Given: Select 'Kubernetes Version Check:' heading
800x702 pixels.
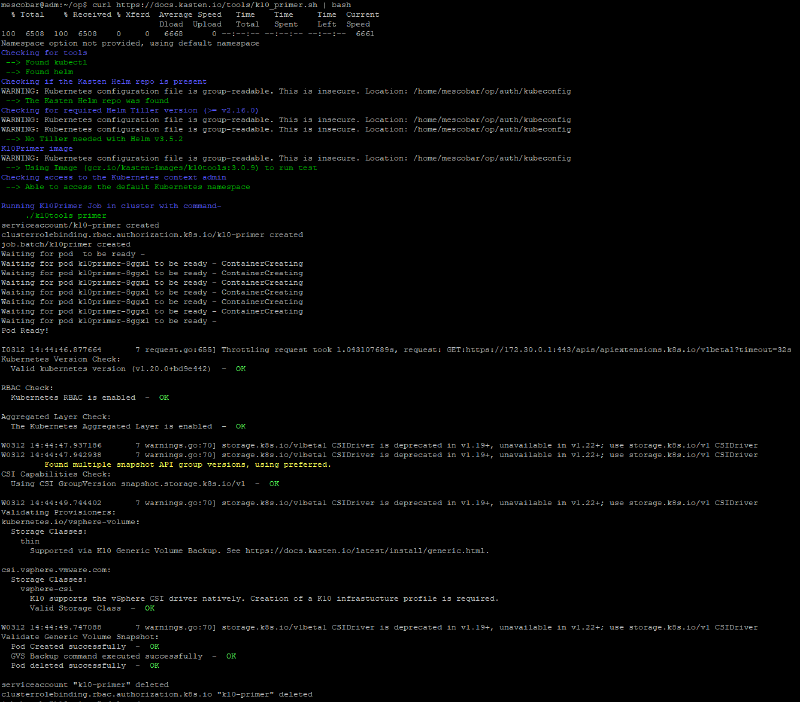Looking at the screenshot, I should 61,359.
